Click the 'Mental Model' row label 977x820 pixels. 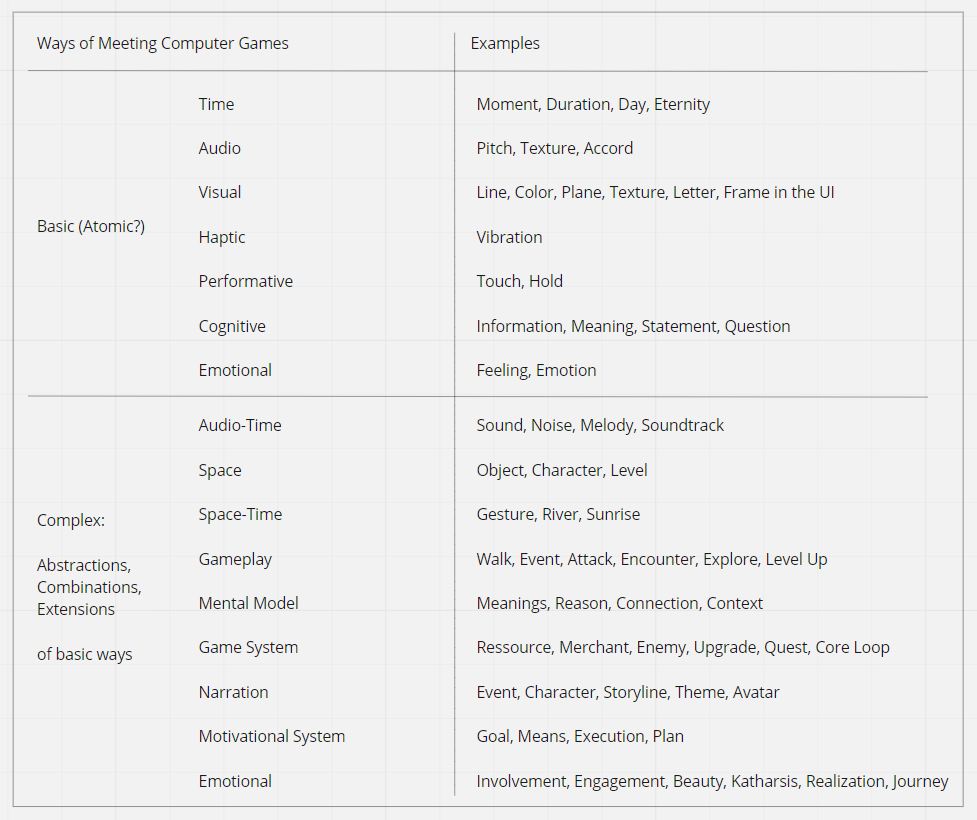248,603
